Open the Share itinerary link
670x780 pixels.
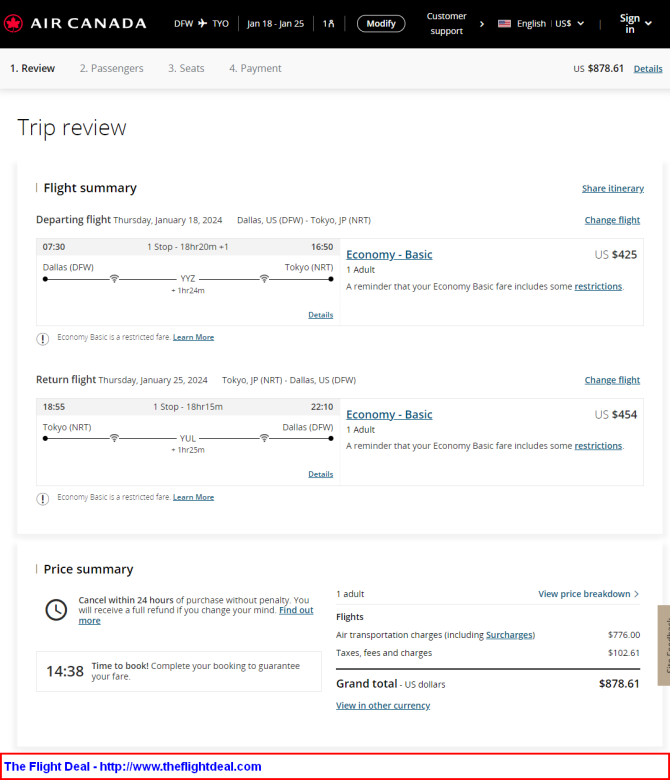tap(613, 188)
